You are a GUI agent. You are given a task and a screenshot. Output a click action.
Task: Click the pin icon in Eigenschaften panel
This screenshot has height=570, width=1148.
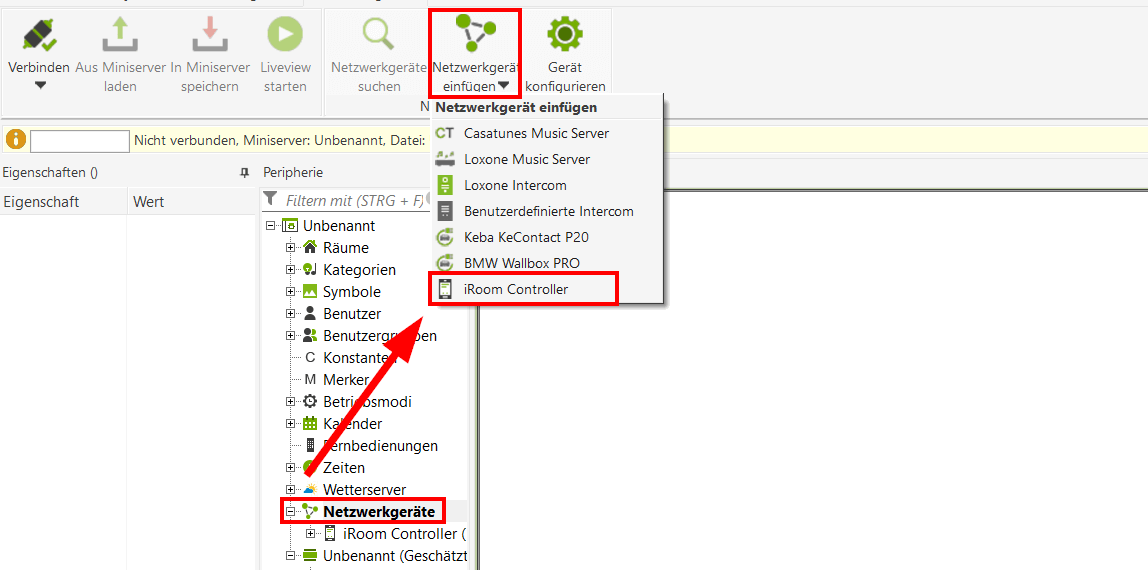pyautogui.click(x=244, y=173)
